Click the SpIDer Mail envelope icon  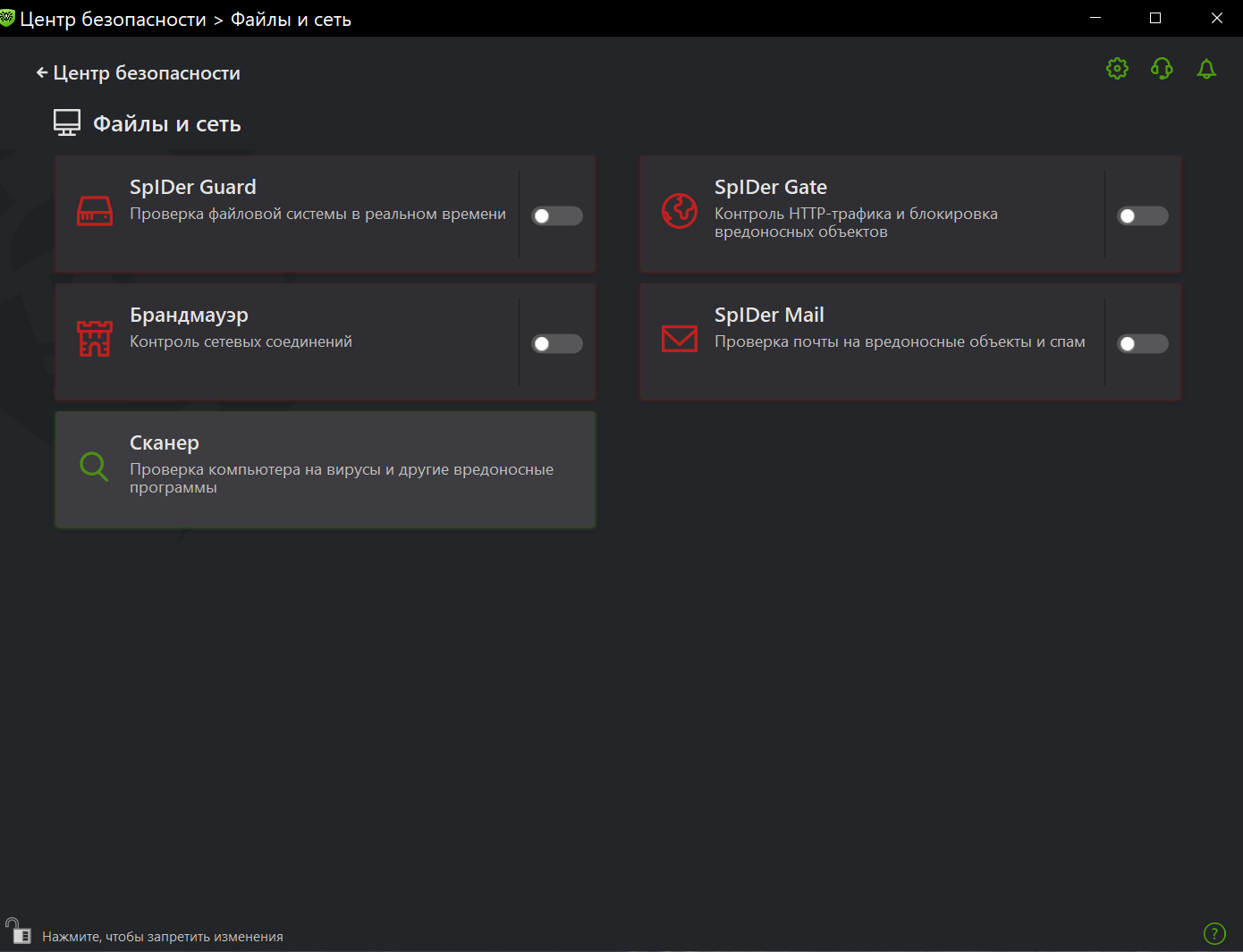pos(679,339)
